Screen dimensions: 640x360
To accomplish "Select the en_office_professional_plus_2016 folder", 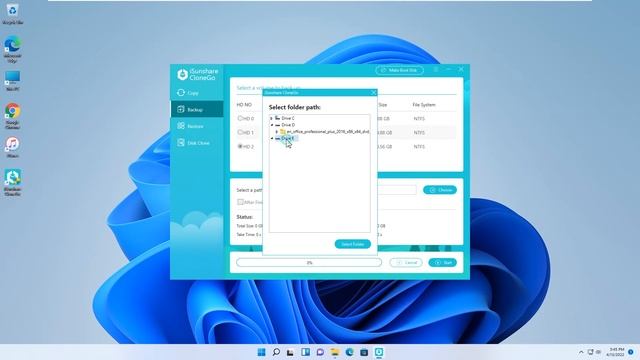I will click(325, 132).
